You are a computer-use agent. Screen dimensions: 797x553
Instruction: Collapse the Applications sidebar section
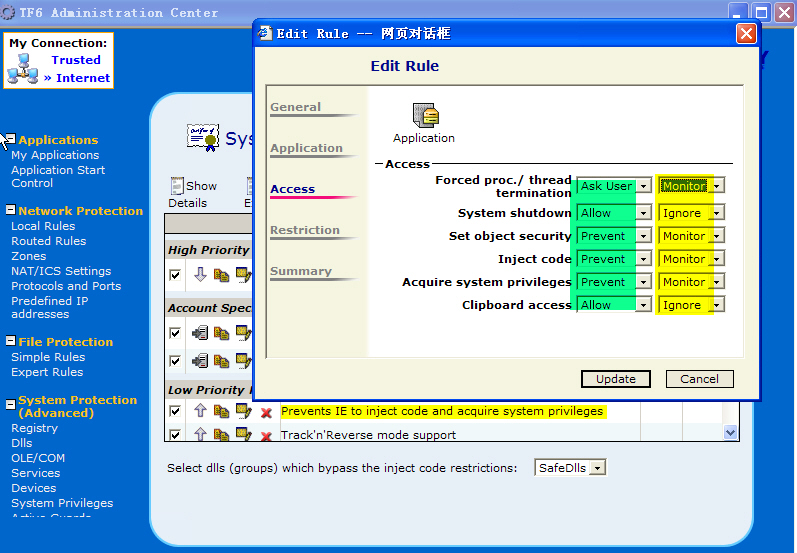point(11,138)
